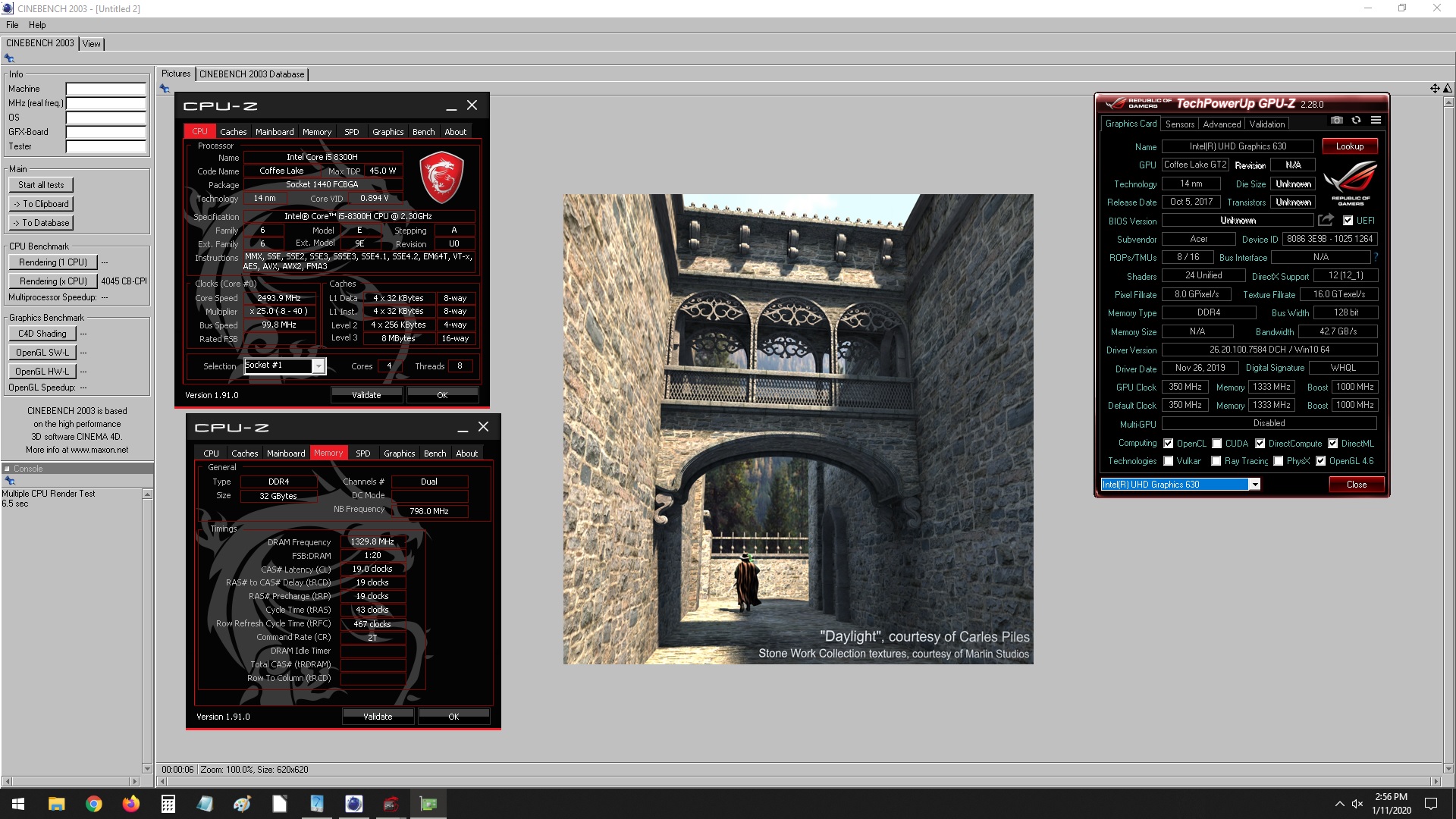Open the Paint palette taskbar icon
Image resolution: width=1456 pixels, height=819 pixels.
(242, 804)
